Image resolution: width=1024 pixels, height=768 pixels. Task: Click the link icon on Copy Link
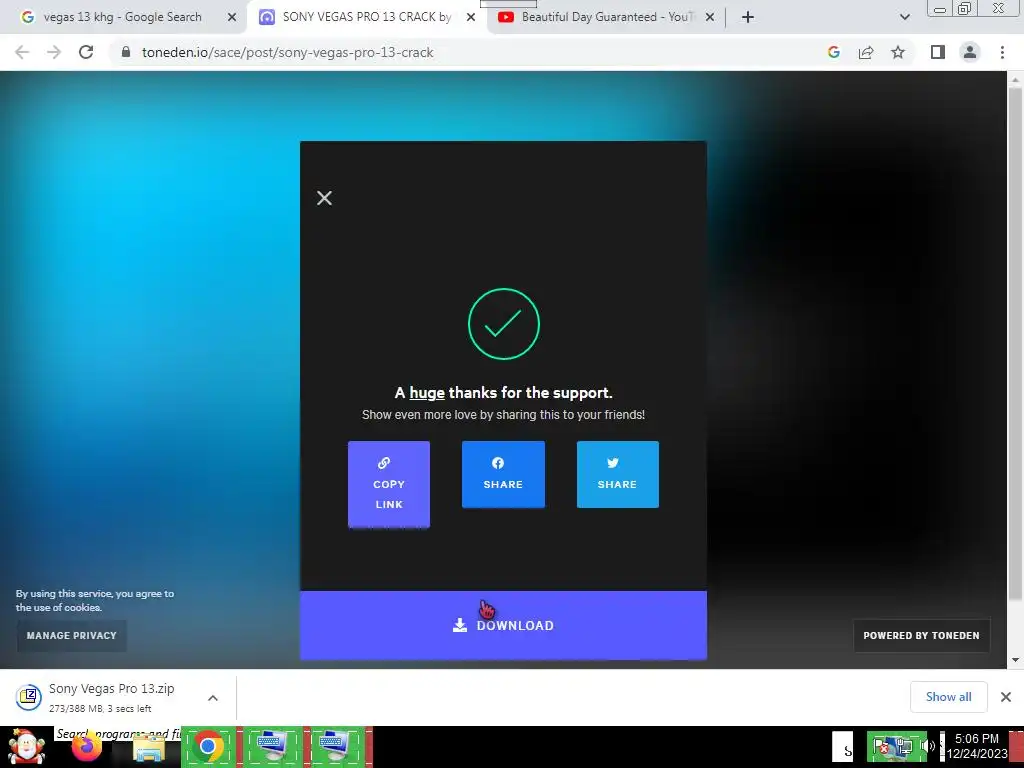click(384, 463)
